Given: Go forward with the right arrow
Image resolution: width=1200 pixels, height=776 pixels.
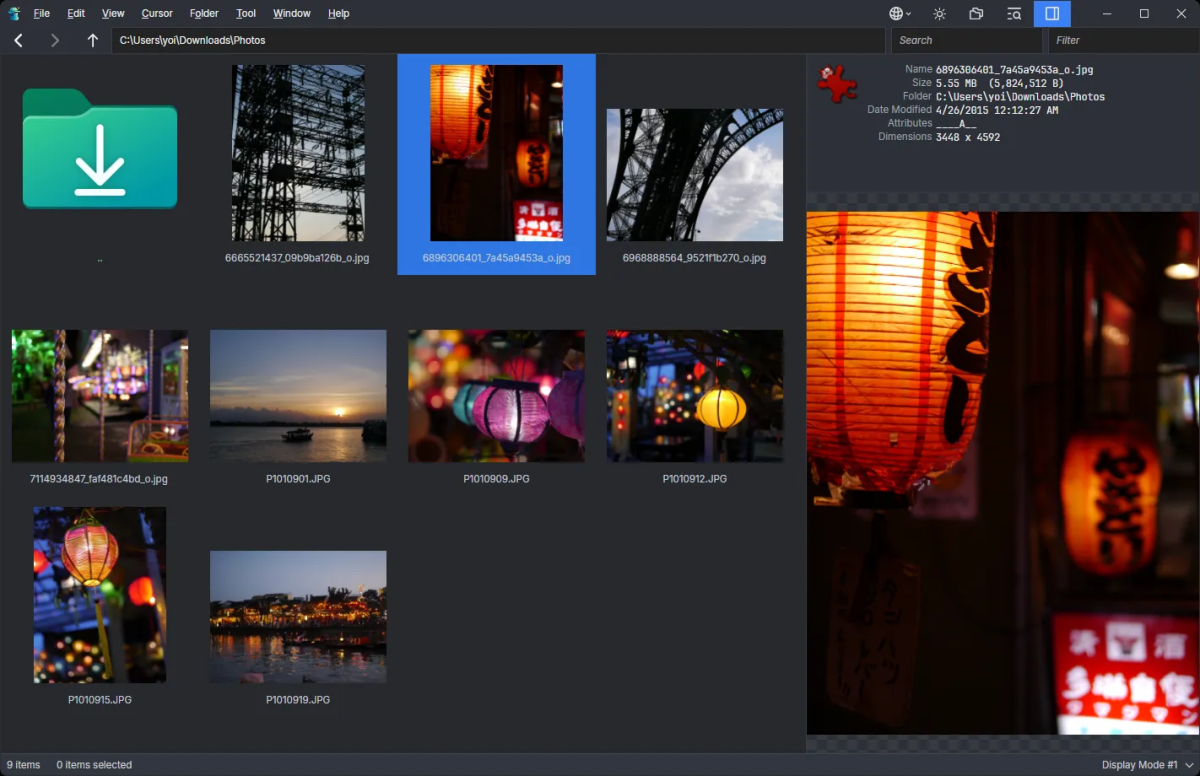Looking at the screenshot, I should point(55,40).
